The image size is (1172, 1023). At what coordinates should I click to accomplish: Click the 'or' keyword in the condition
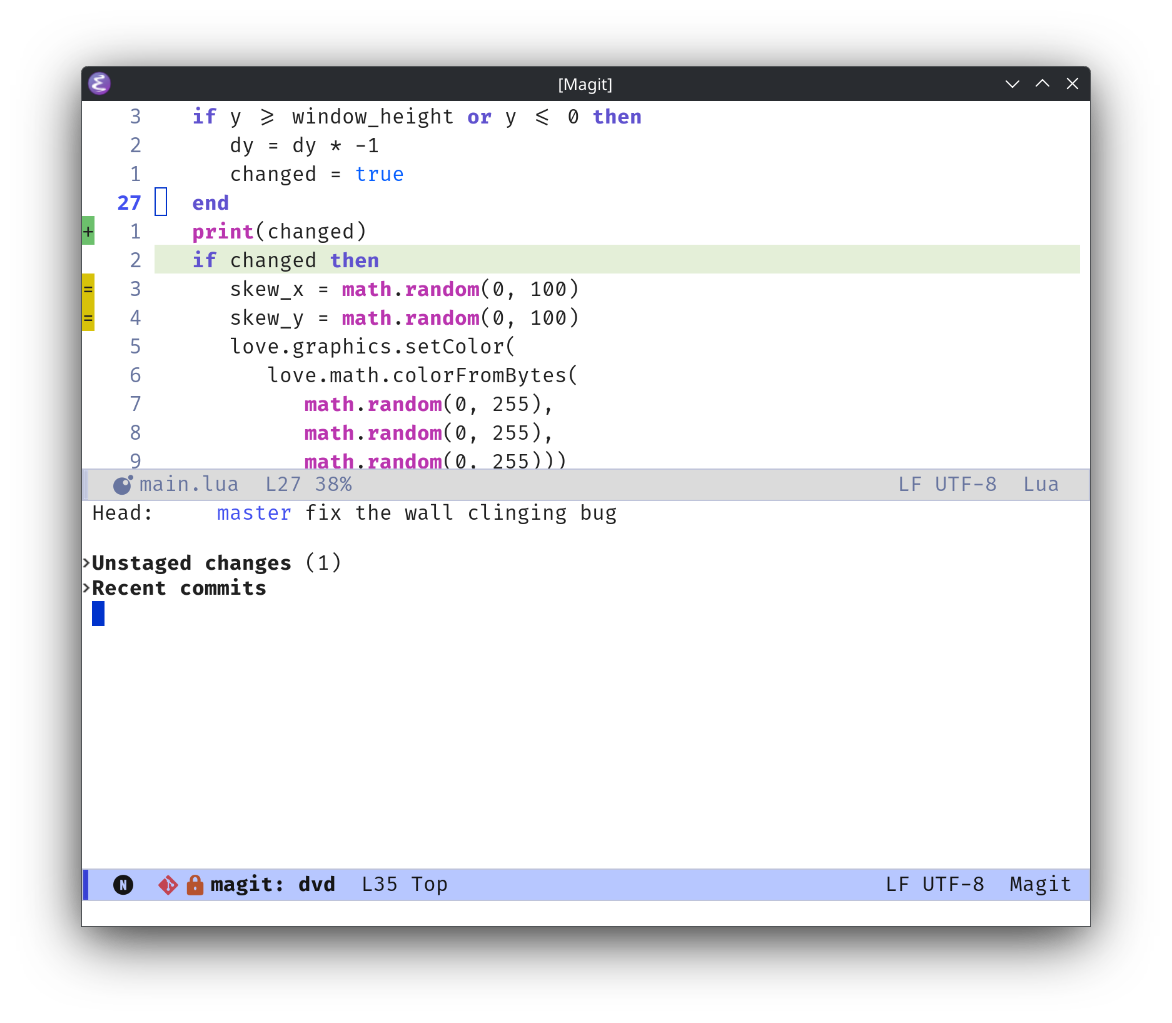pyautogui.click(x=480, y=117)
